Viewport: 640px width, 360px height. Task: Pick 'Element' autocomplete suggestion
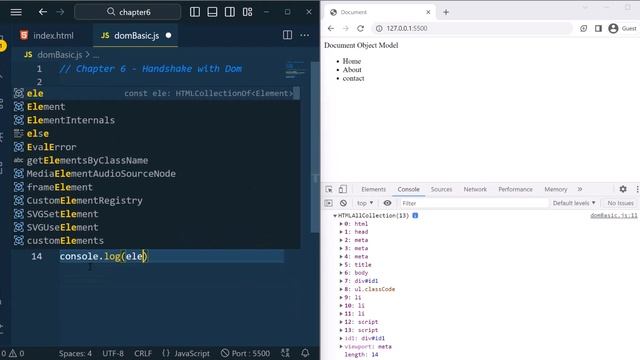[x=156, y=107]
